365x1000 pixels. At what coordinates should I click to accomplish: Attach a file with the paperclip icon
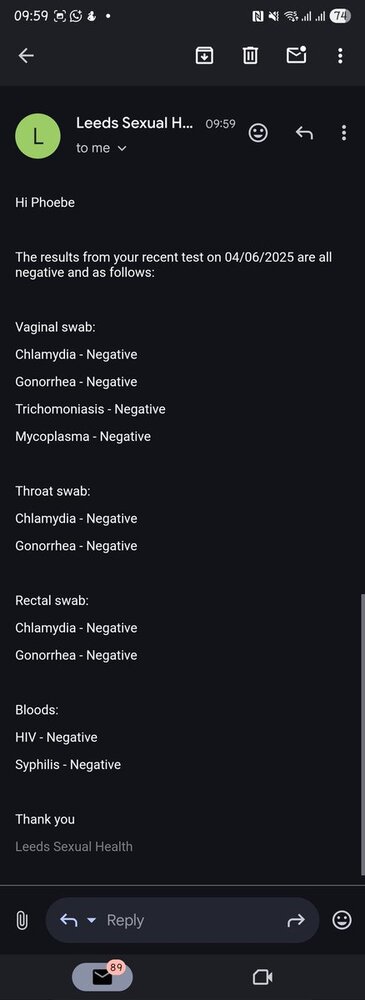click(x=22, y=920)
